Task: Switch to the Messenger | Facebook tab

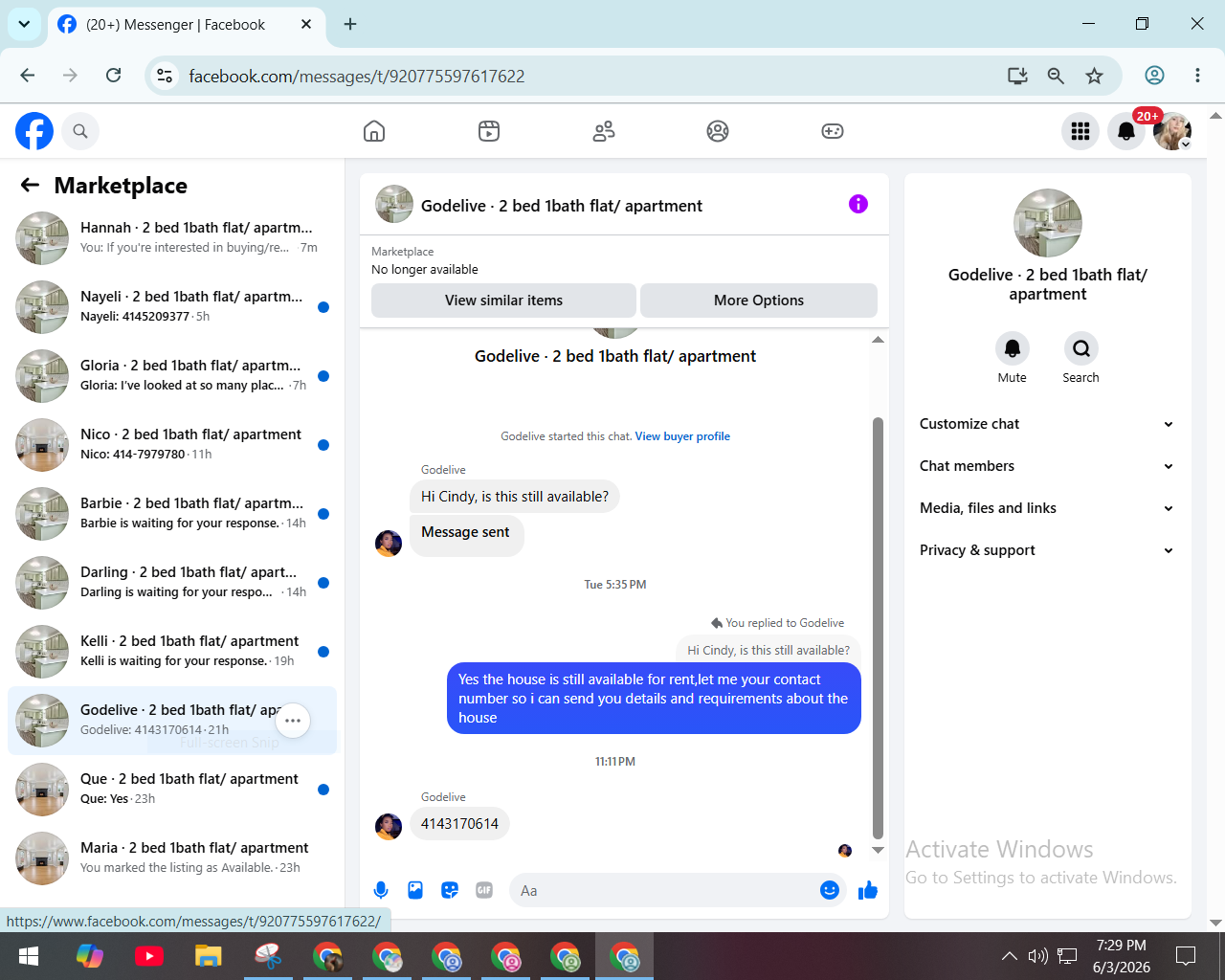Action: point(187,25)
